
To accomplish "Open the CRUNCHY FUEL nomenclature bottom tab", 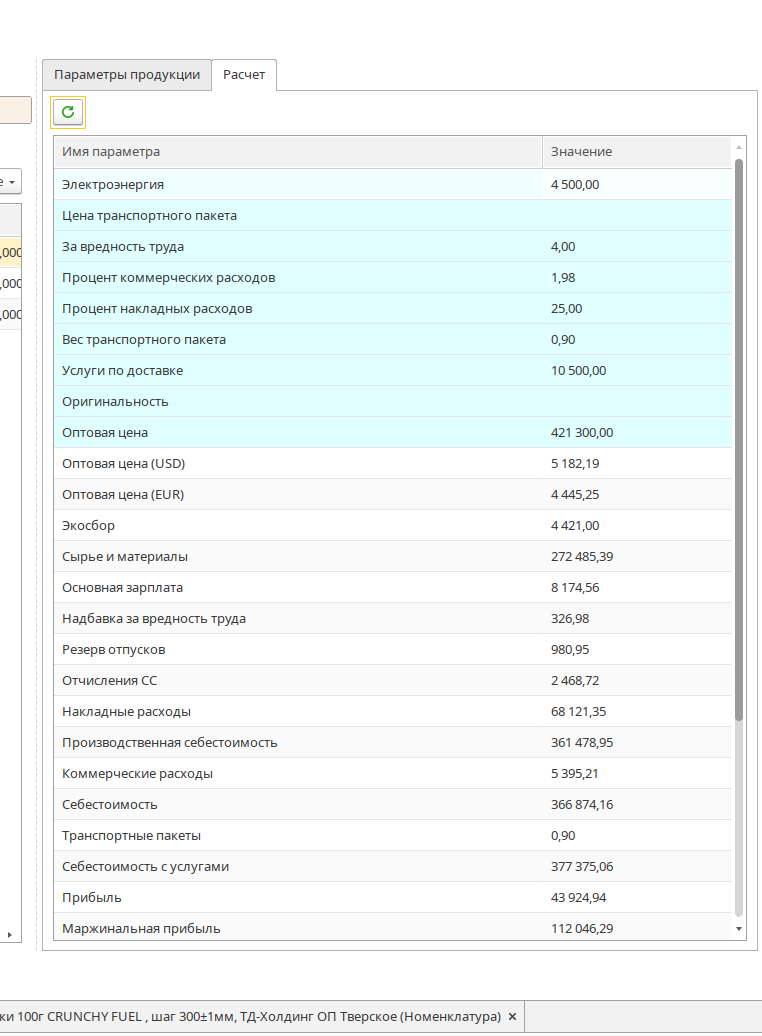I will [250, 1016].
